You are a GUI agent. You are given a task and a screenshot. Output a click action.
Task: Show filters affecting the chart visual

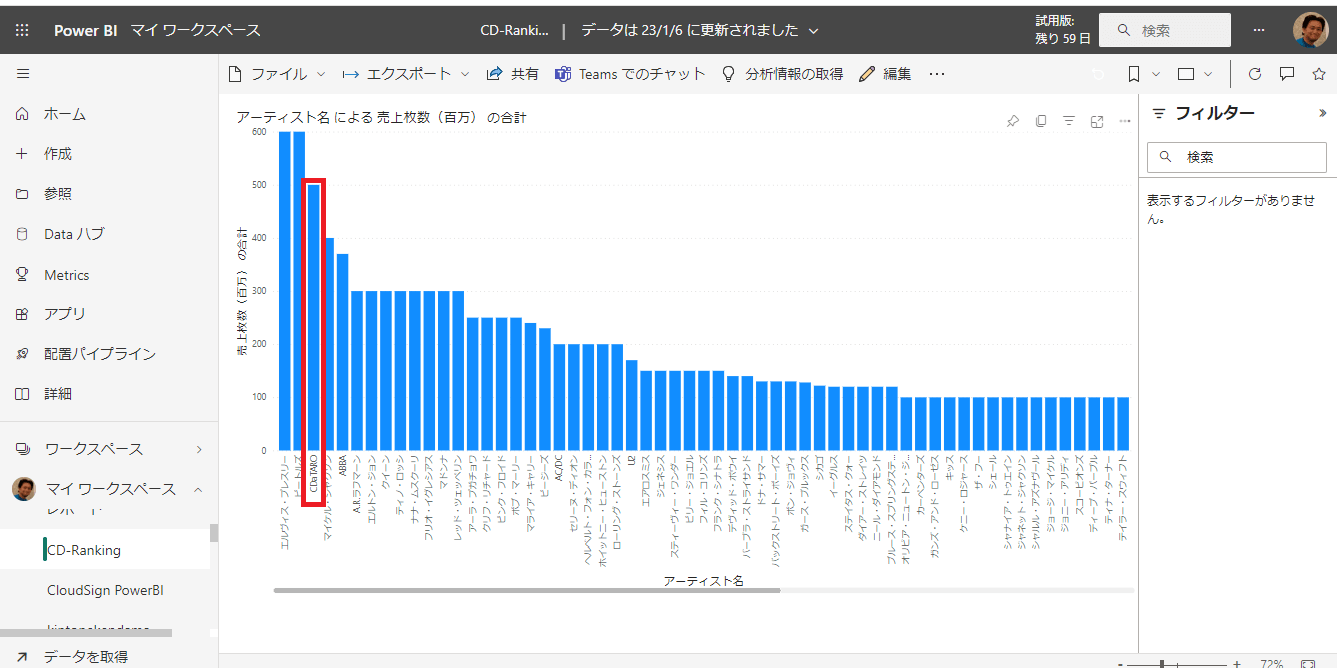click(x=1069, y=121)
